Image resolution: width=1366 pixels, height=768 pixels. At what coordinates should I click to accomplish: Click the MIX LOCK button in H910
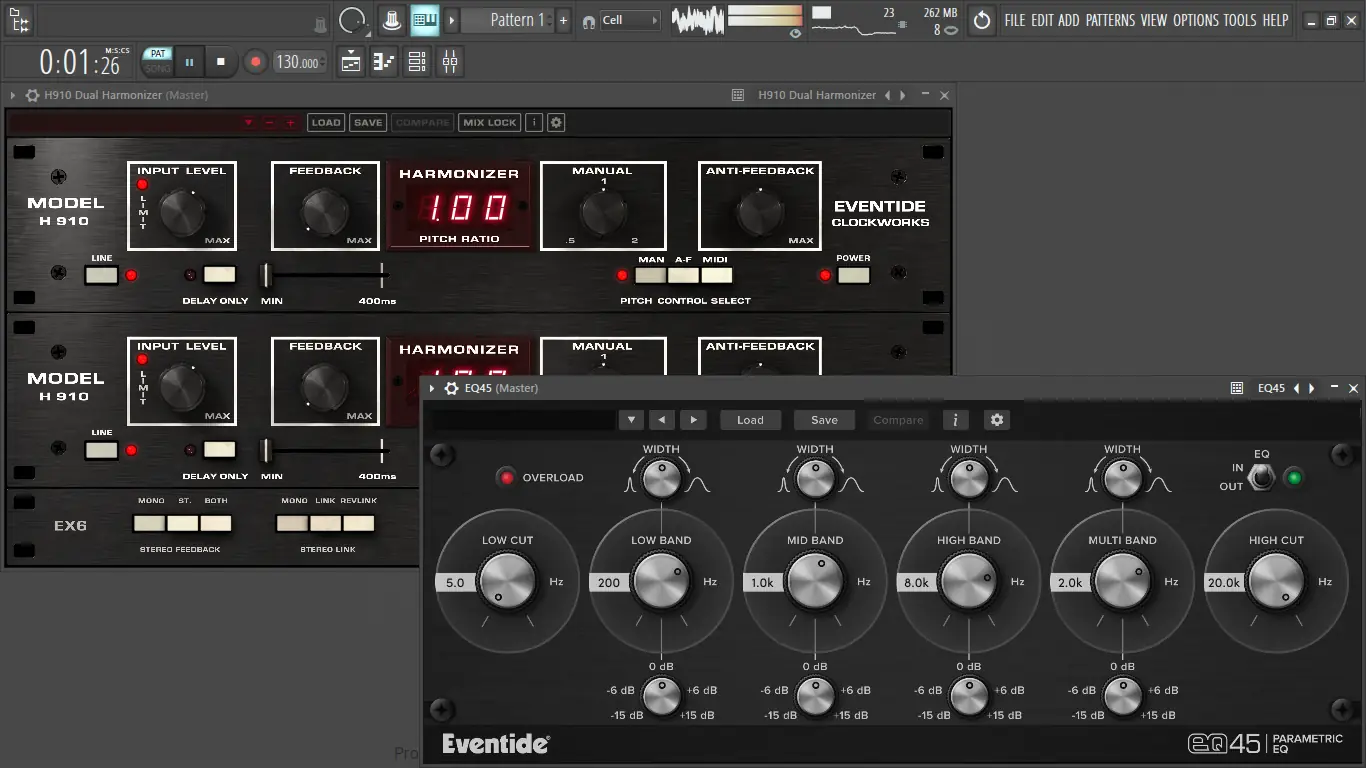(489, 123)
